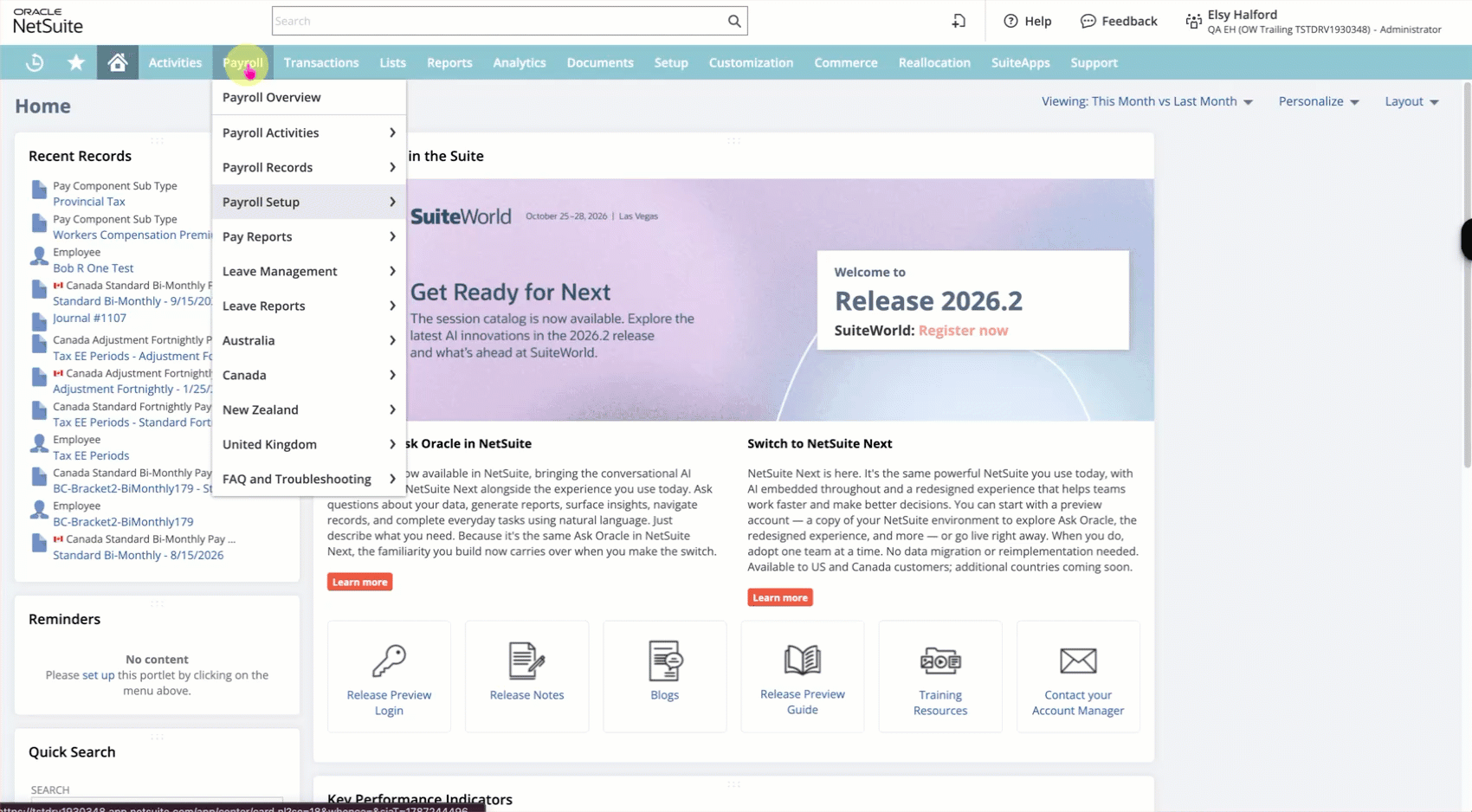Open the change roles user icon
Screen dimensions: 1472x812
click(x=1193, y=21)
